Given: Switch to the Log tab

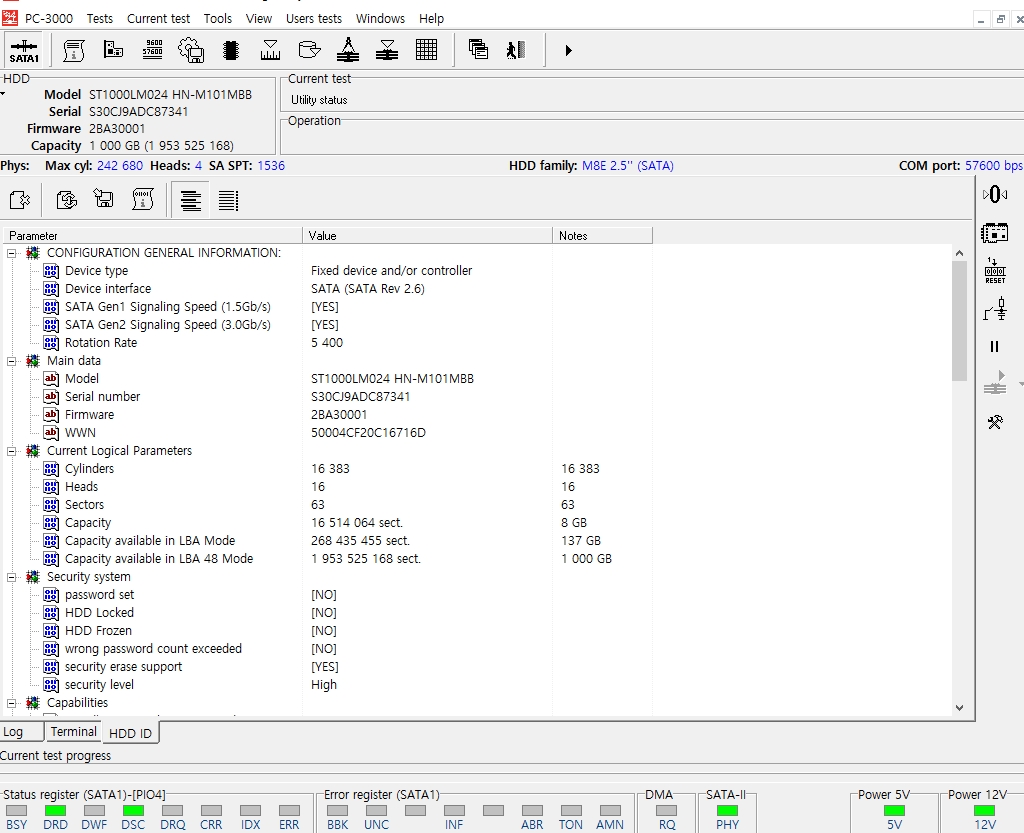Looking at the screenshot, I should 13,732.
